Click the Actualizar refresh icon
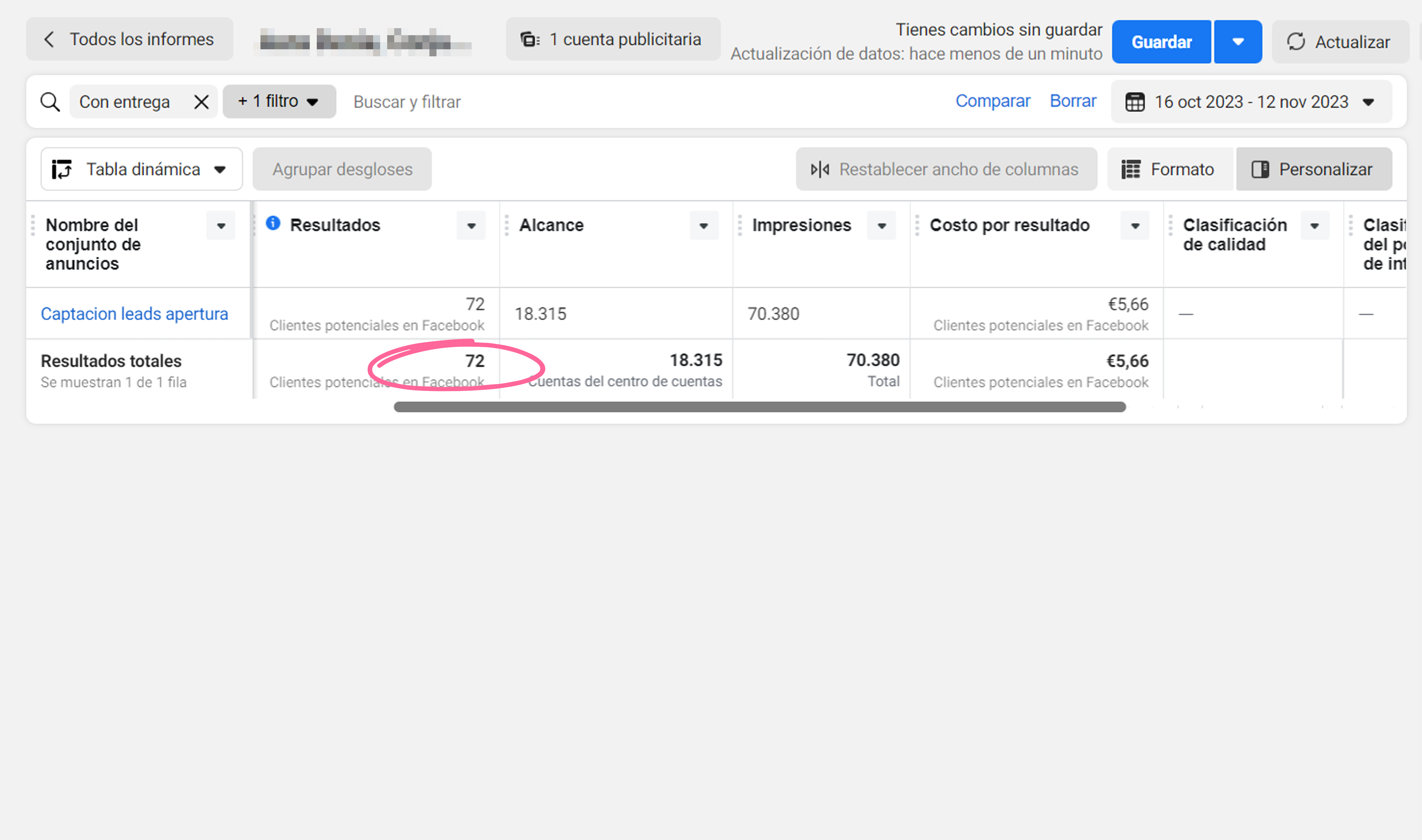This screenshot has width=1422, height=840. click(x=1296, y=42)
